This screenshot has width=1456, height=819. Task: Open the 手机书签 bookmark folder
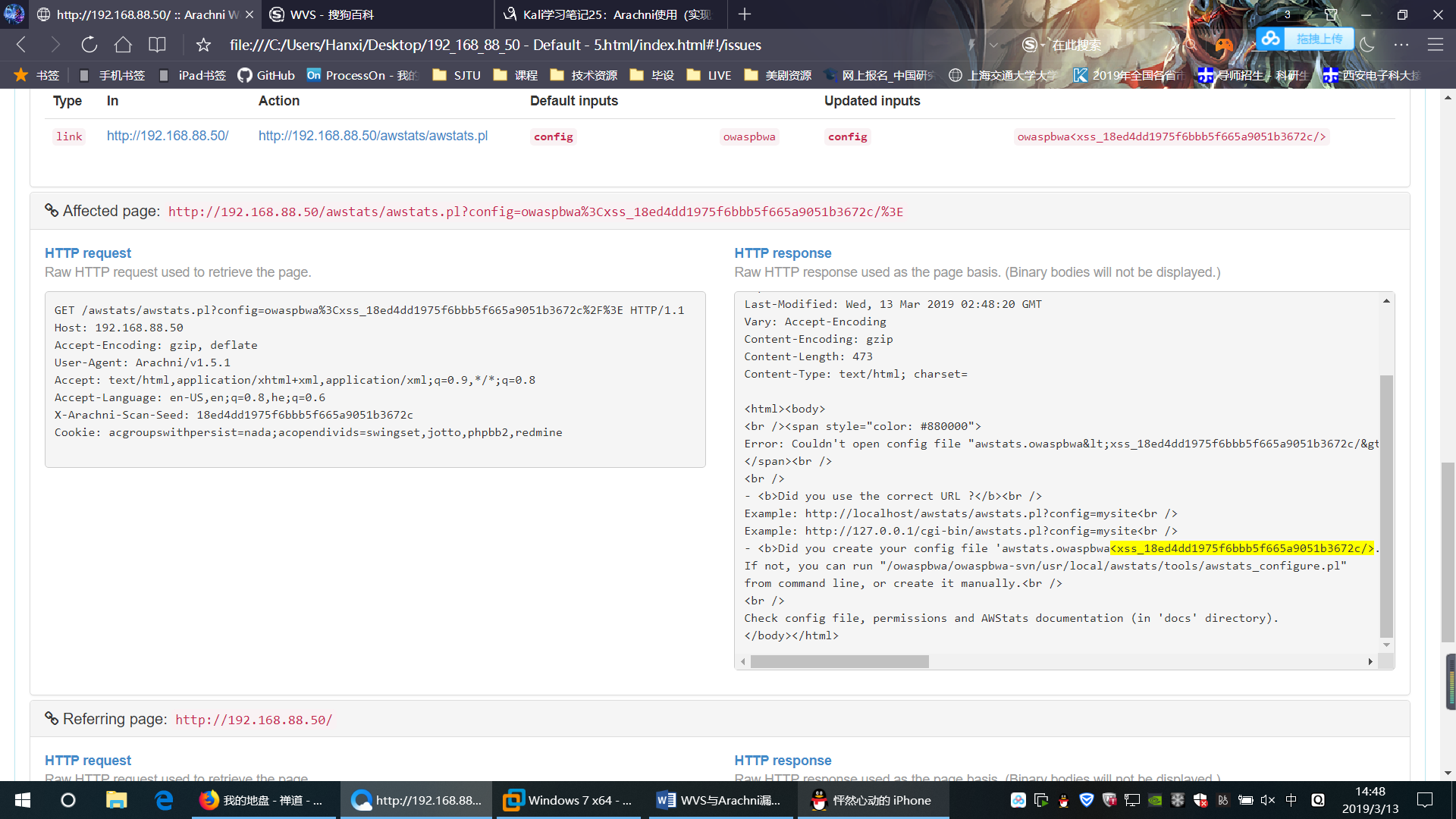(112, 75)
